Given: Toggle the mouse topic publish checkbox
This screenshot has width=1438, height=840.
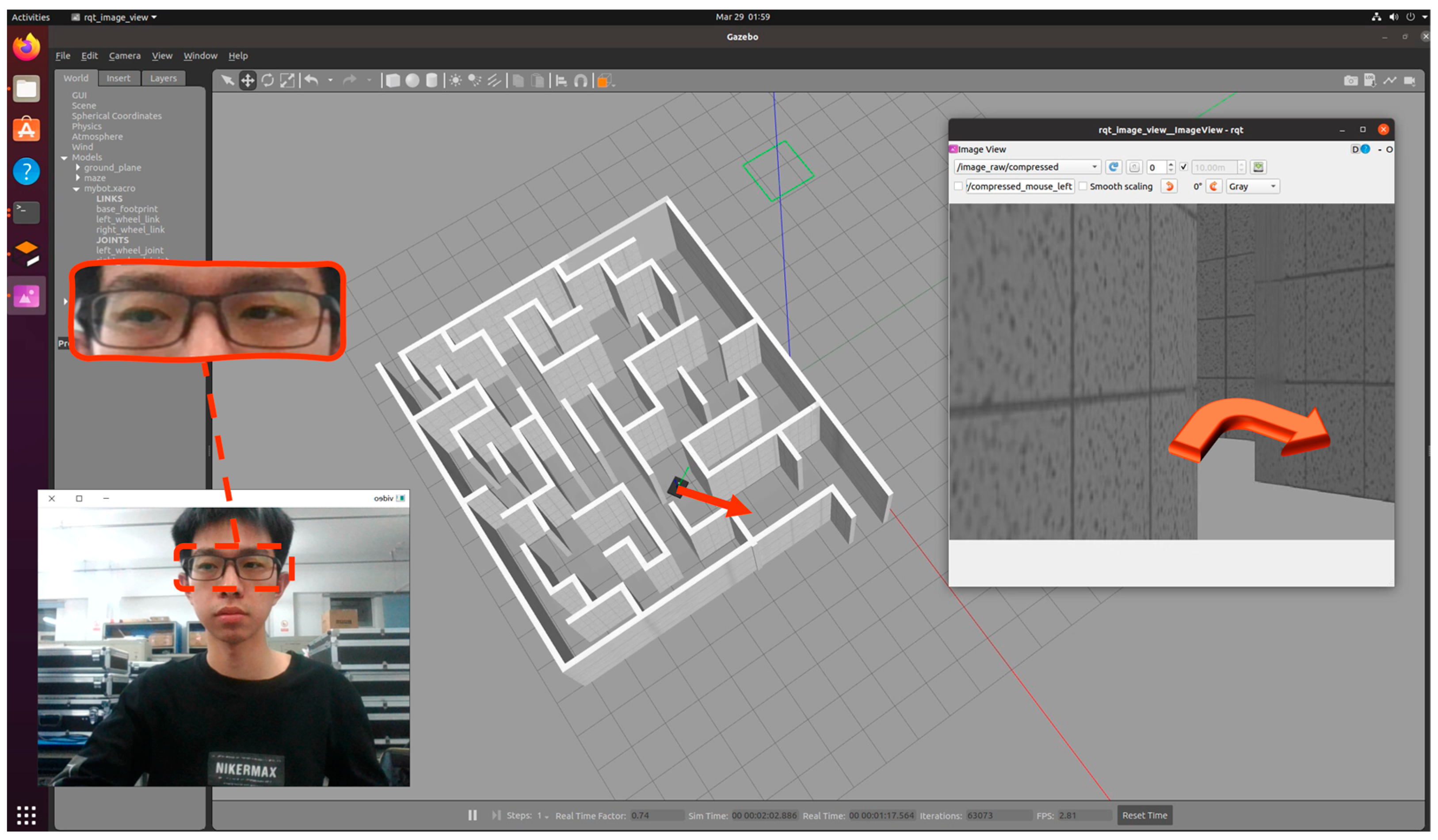Looking at the screenshot, I should click(x=958, y=186).
